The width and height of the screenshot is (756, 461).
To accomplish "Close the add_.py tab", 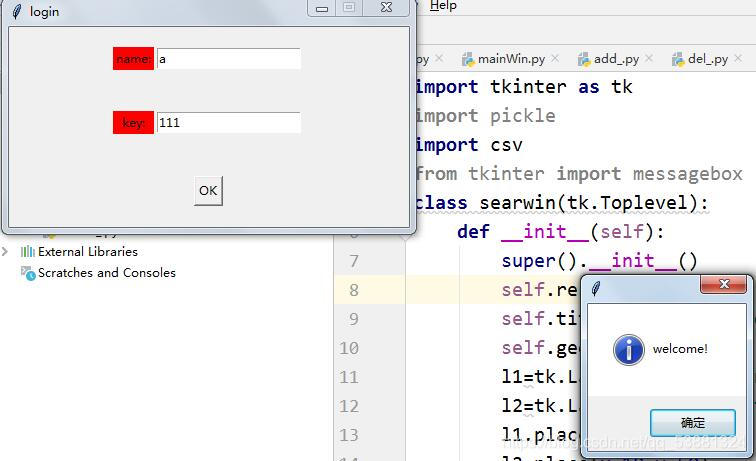I will [x=648, y=58].
